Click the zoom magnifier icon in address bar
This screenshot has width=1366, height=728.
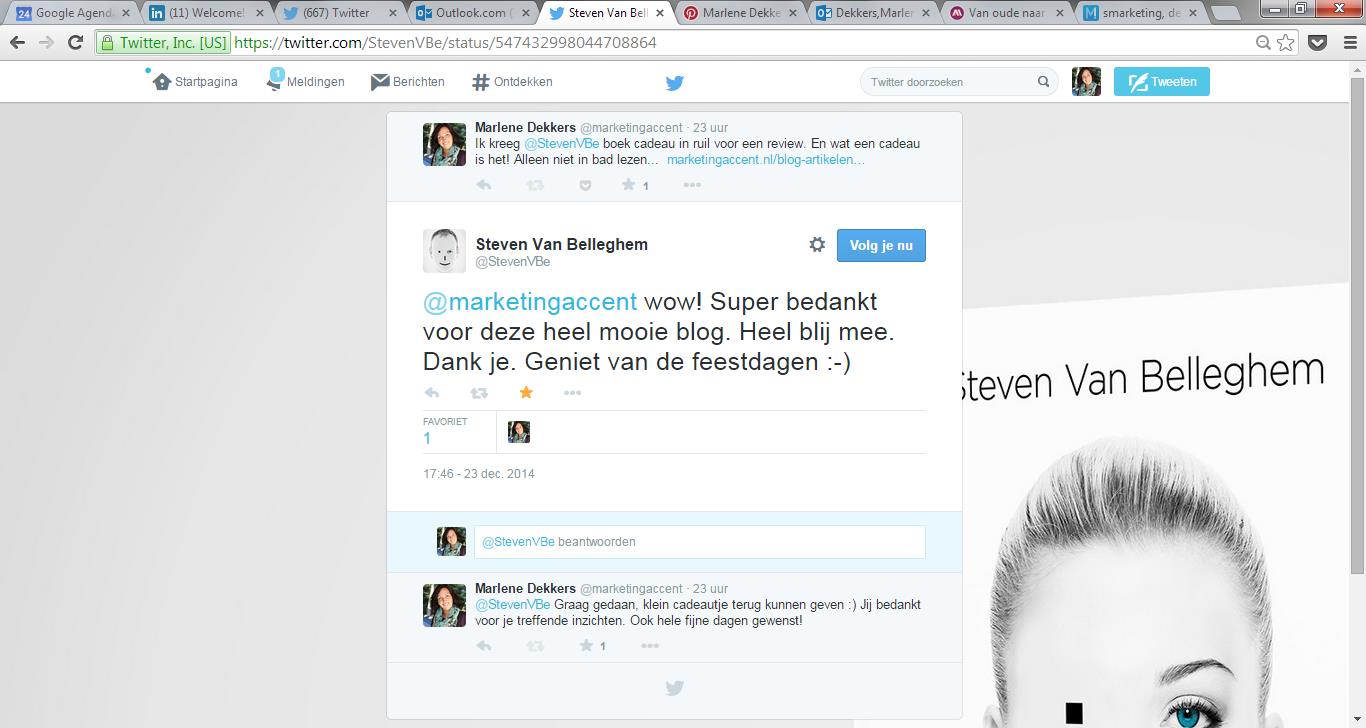1263,43
